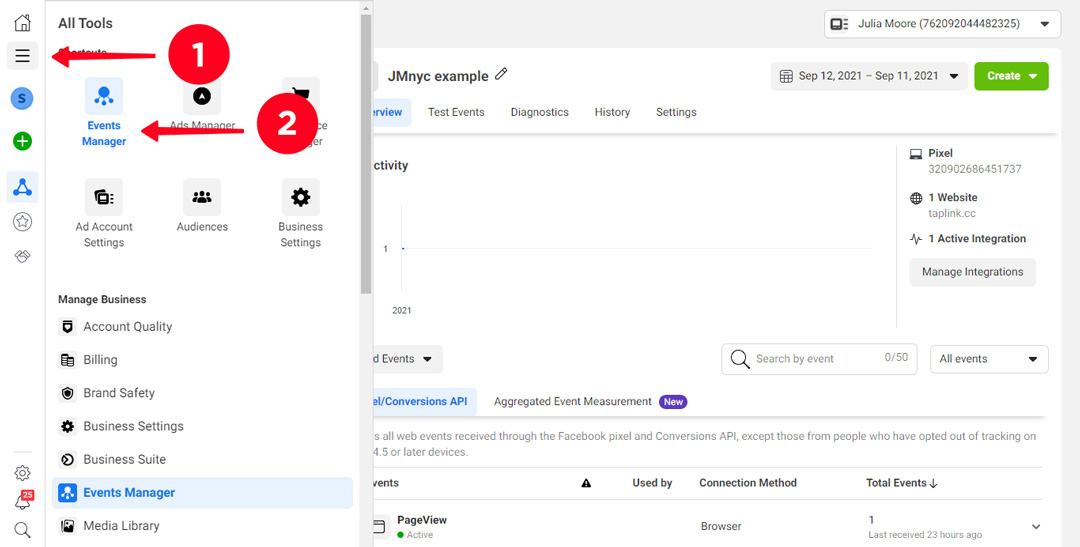The height and width of the screenshot is (547, 1080).
Task: Select the blue S account avatar
Action: [x=22, y=99]
